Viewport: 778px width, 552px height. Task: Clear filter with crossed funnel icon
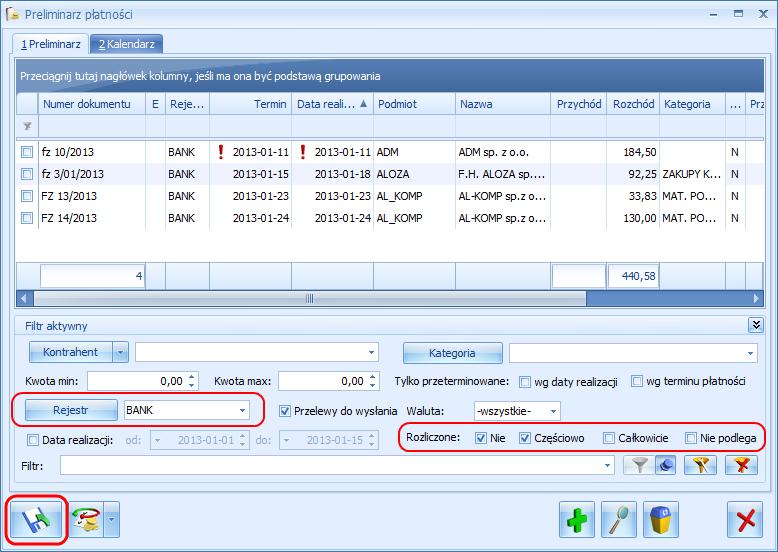click(741, 465)
